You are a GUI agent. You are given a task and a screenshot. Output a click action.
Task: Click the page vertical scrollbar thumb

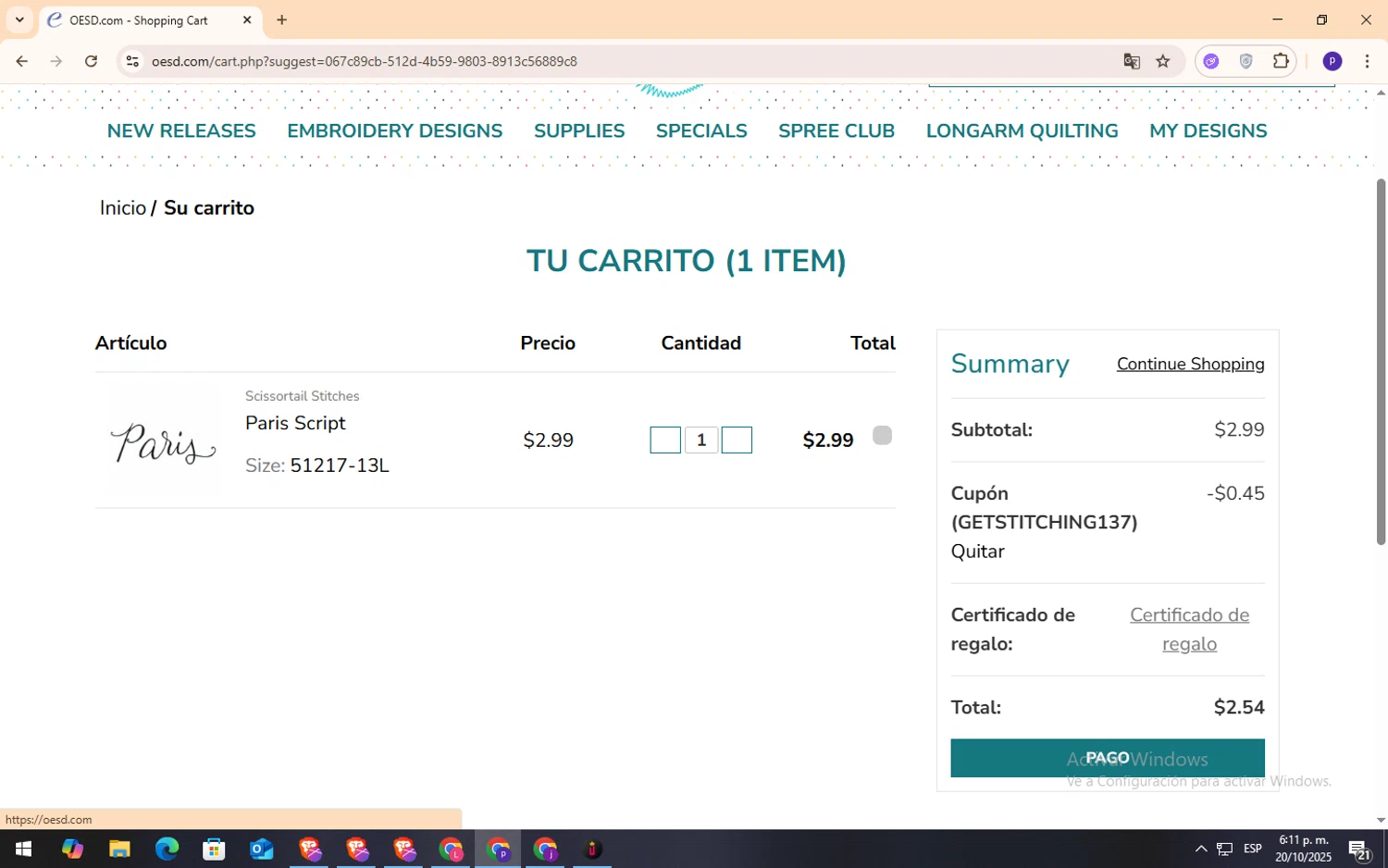coord(1381,361)
